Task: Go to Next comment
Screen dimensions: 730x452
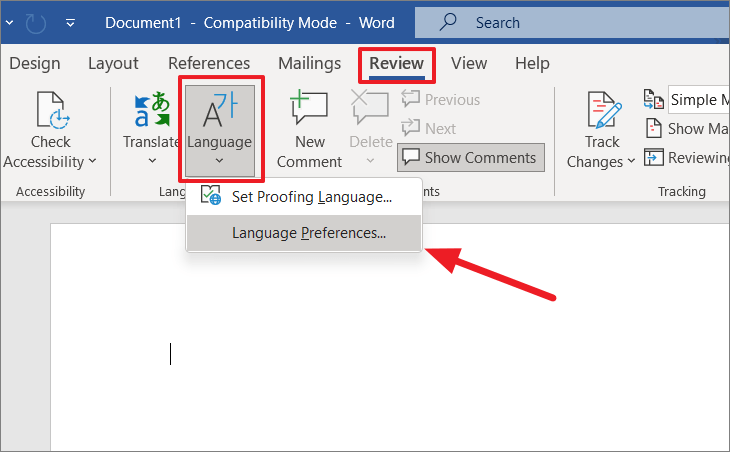Action: [428, 128]
